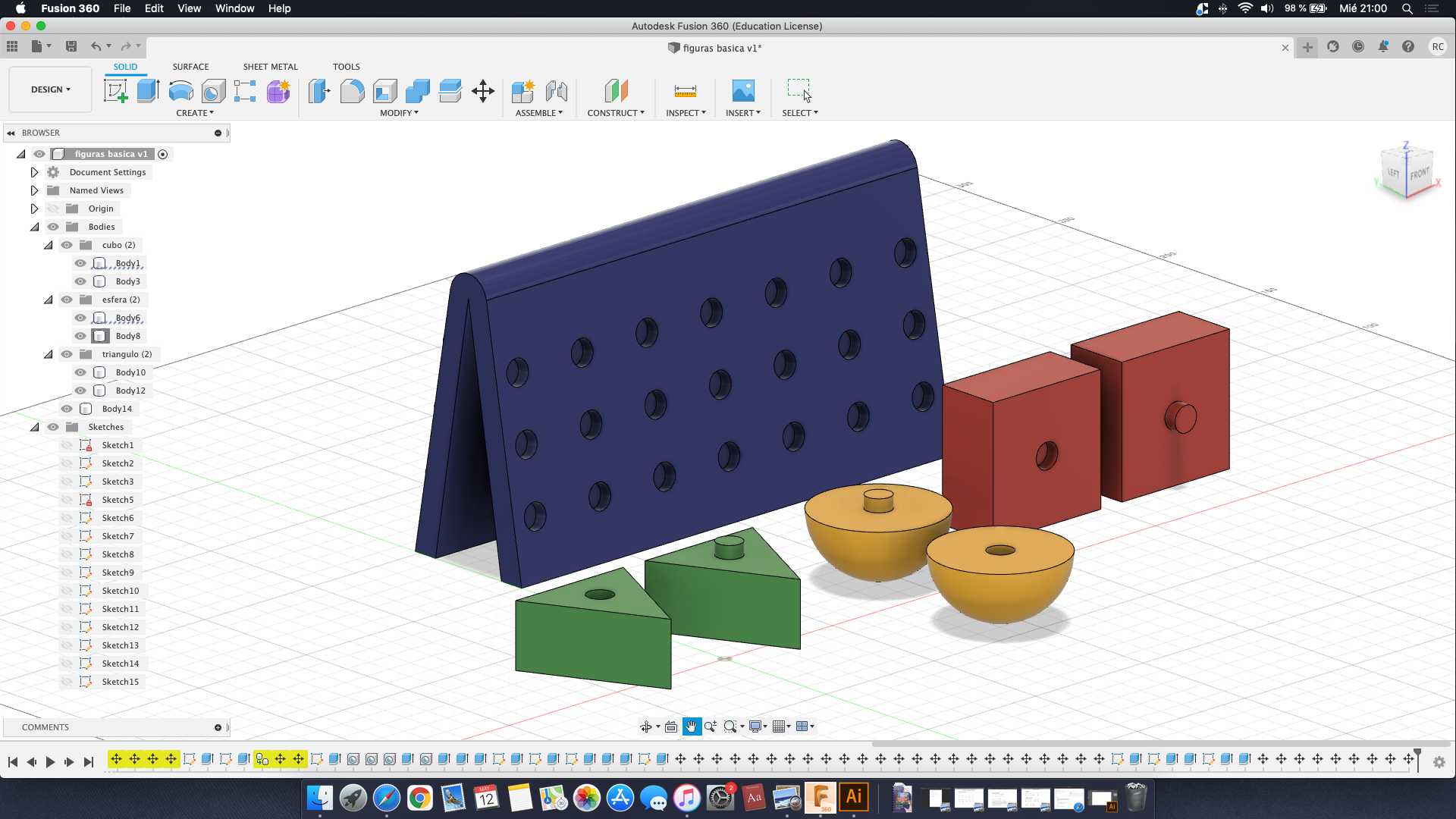Click the Save button in toolbar
The width and height of the screenshot is (1456, 819).
[71, 46]
